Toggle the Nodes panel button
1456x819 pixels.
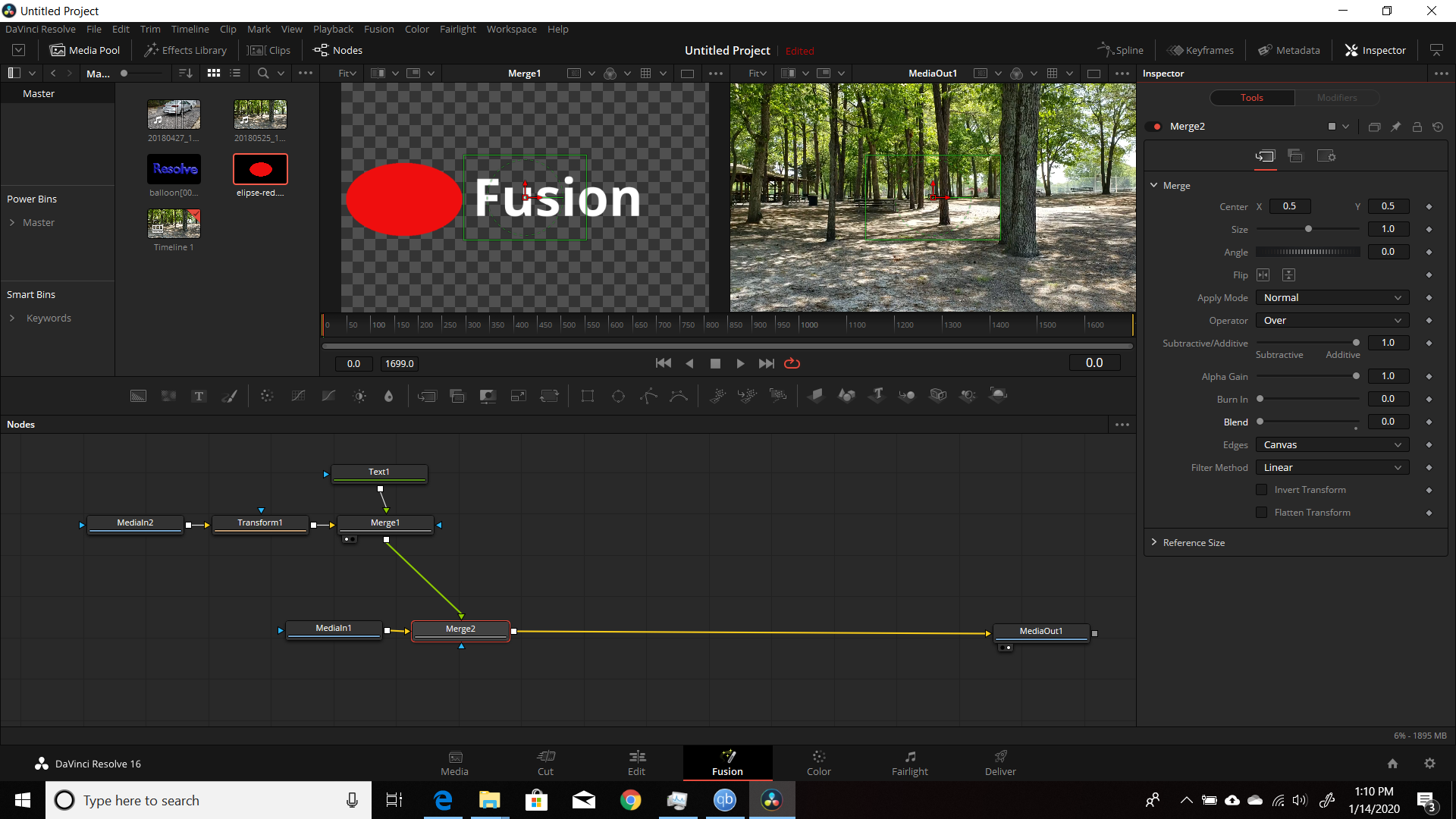pyautogui.click(x=338, y=50)
